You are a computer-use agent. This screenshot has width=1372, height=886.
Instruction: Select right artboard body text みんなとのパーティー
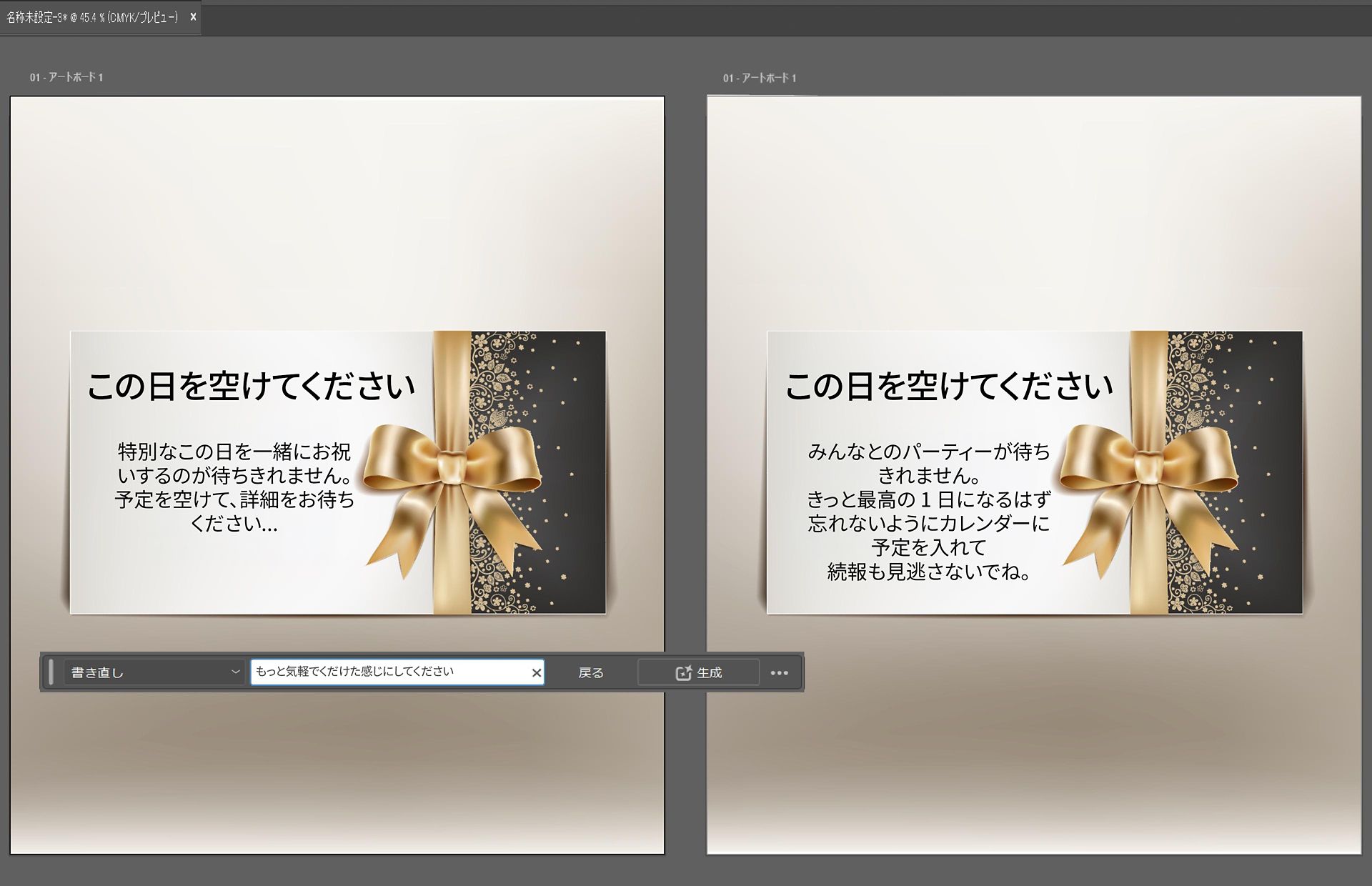pos(929,512)
